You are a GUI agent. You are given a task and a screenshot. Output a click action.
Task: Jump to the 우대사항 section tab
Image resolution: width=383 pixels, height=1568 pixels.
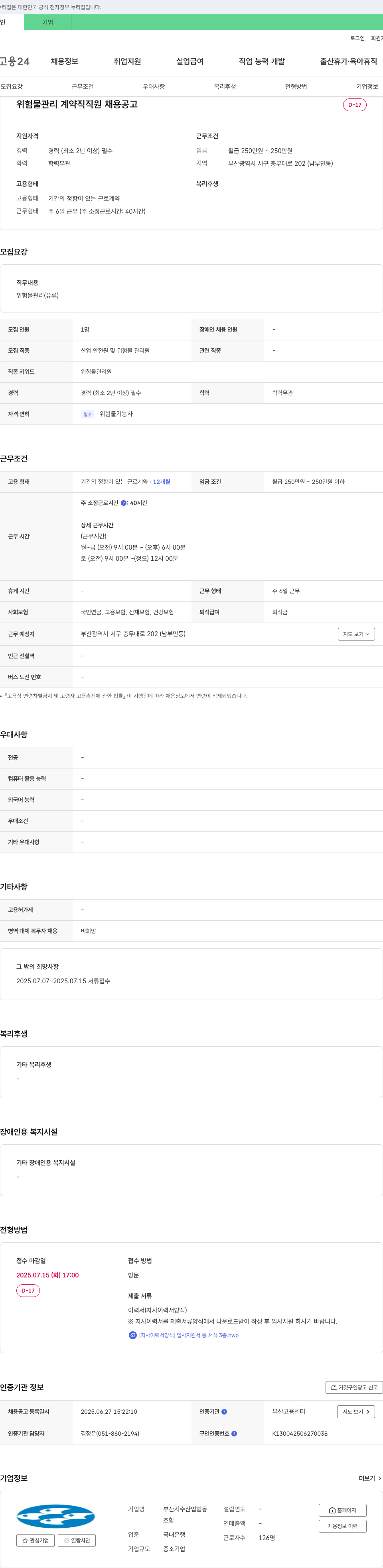point(154,86)
